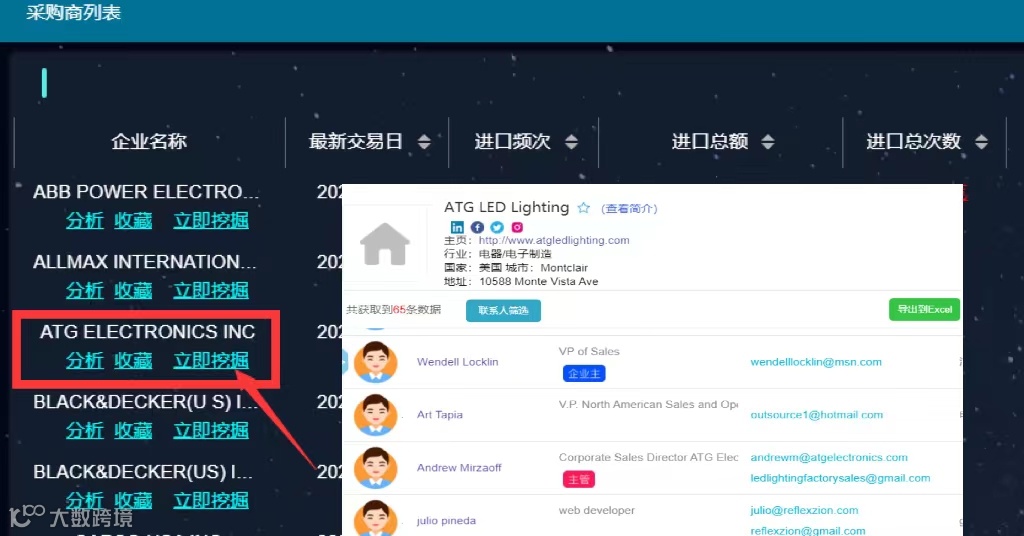The height and width of the screenshot is (536, 1024).
Task: Select company ABB POWER ELECTRO... name
Action: pos(146,192)
